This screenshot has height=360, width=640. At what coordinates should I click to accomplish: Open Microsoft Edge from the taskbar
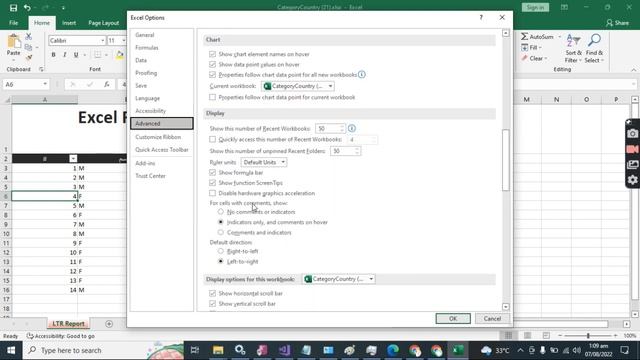click(x=393, y=350)
